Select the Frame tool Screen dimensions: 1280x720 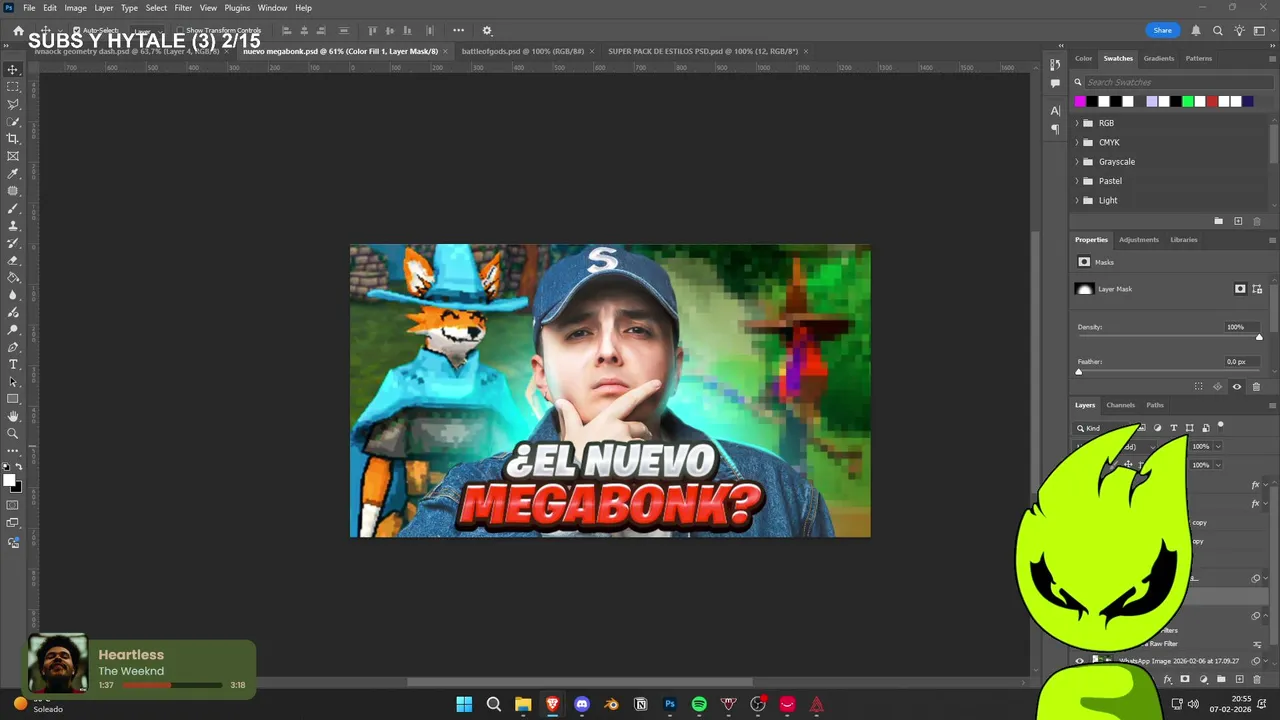tap(13, 156)
